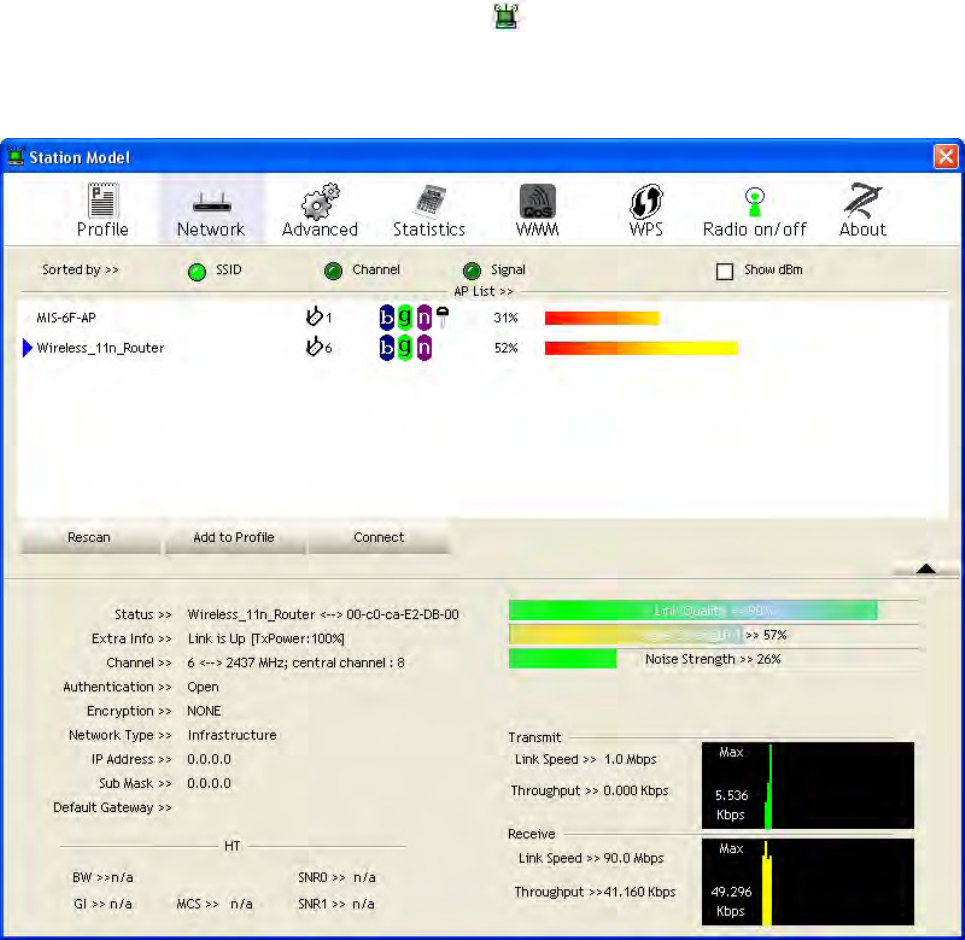Open the About icon
The width and height of the screenshot is (965, 940).
[x=863, y=201]
